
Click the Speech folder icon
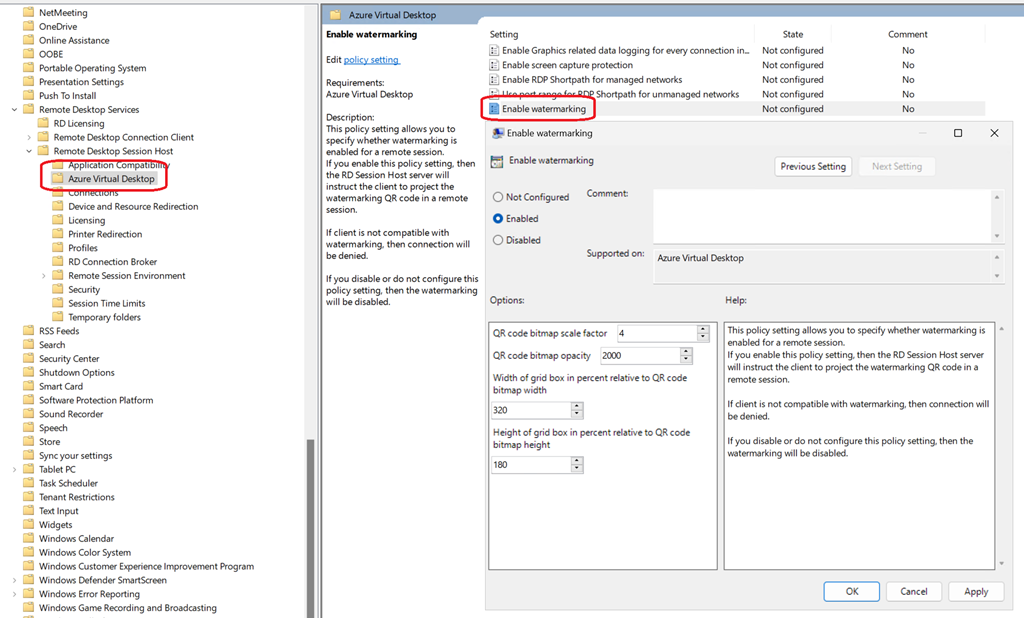(x=28, y=428)
